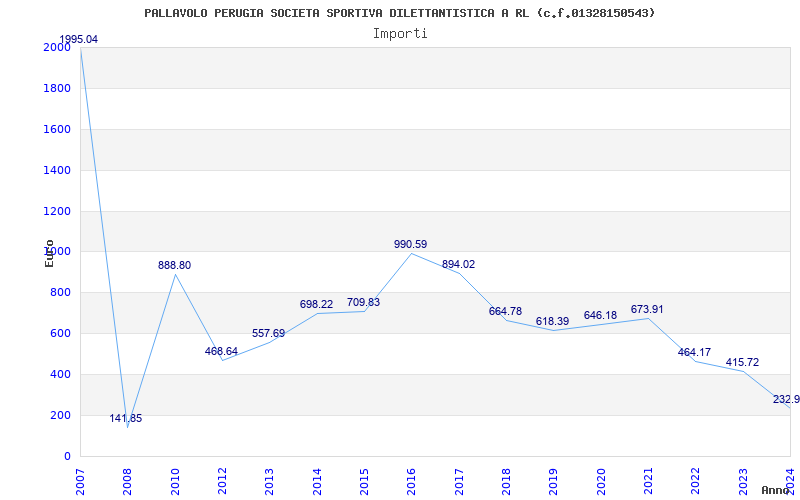Image resolution: width=800 pixels, height=500 pixels.
Task: Click the 2012 x-axis year label
Action: click(x=222, y=482)
